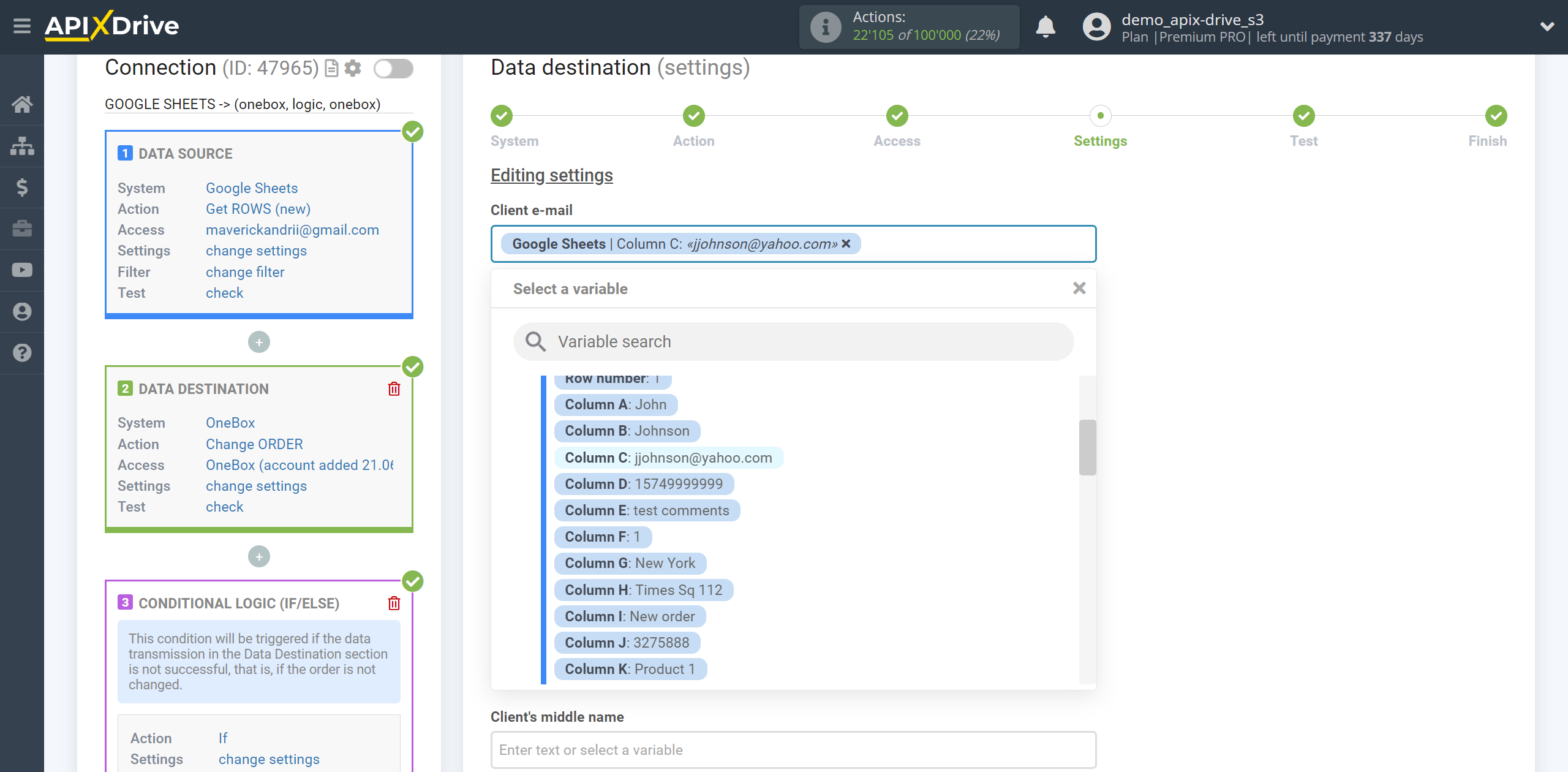This screenshot has height=772, width=1568.
Task: Add step after Data Source block
Action: point(259,342)
